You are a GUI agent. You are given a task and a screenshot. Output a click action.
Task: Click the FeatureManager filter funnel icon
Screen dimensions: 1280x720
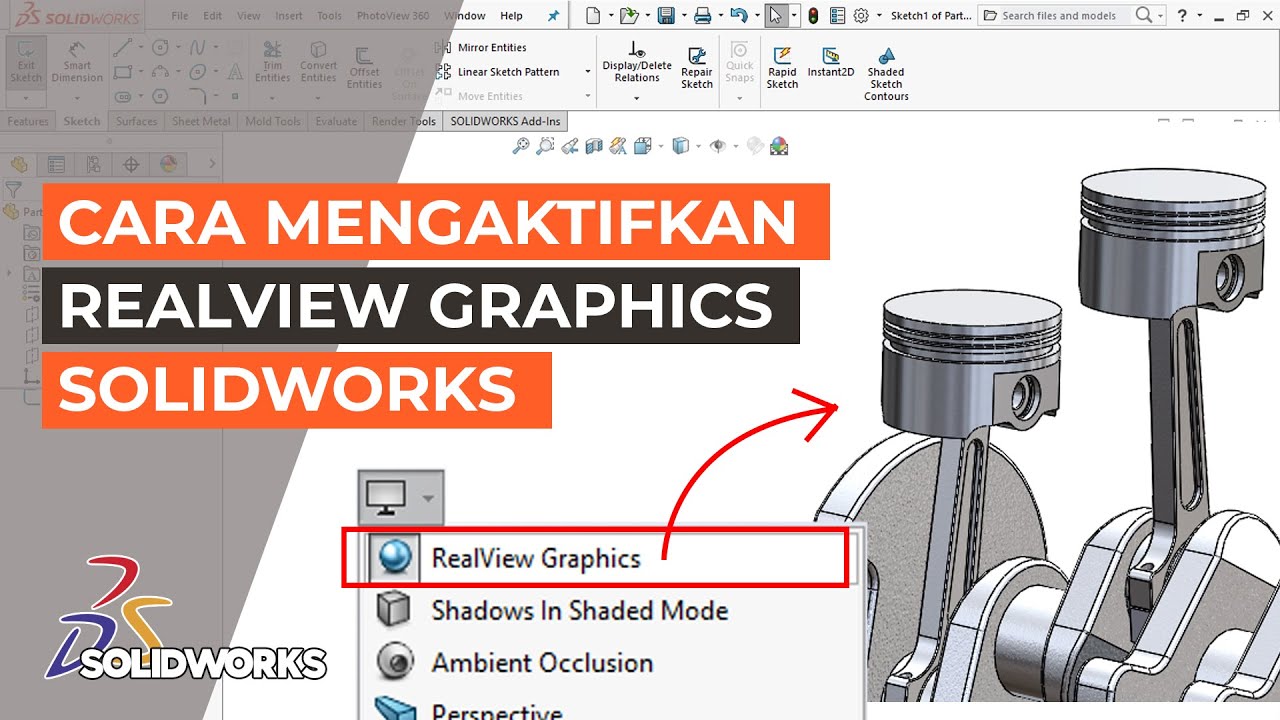[x=14, y=188]
